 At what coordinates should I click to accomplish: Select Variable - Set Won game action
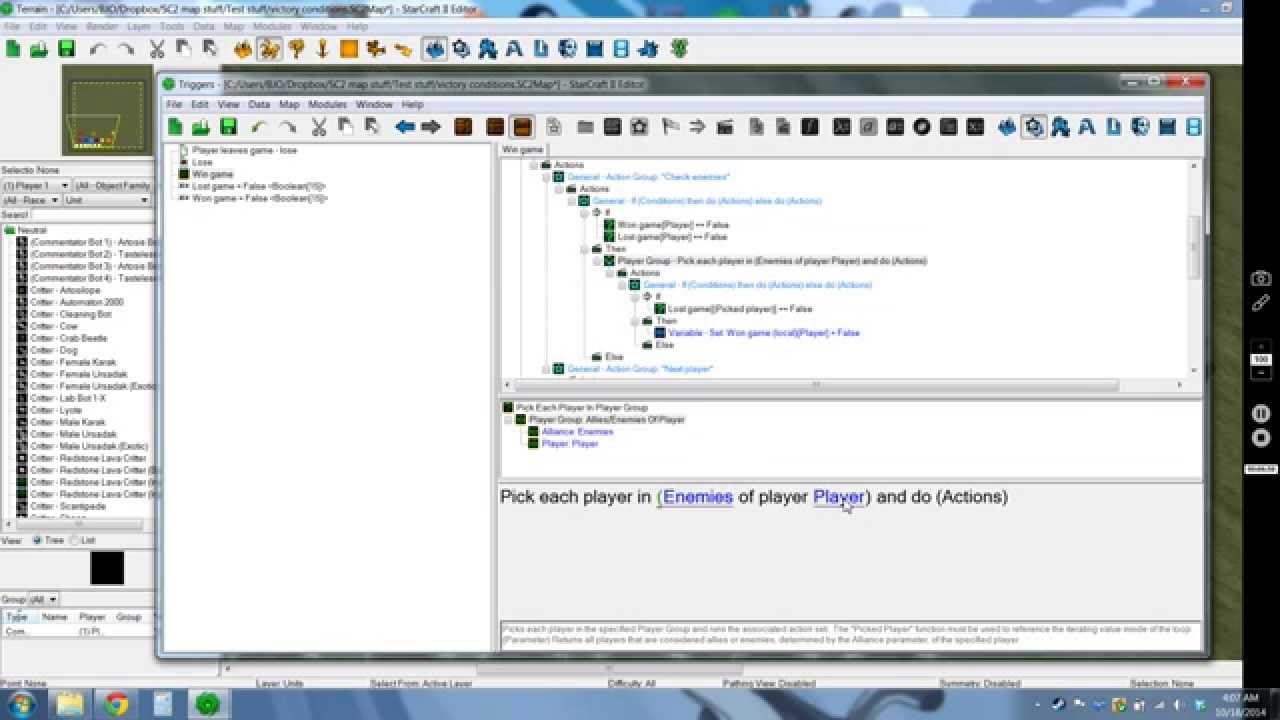point(763,333)
